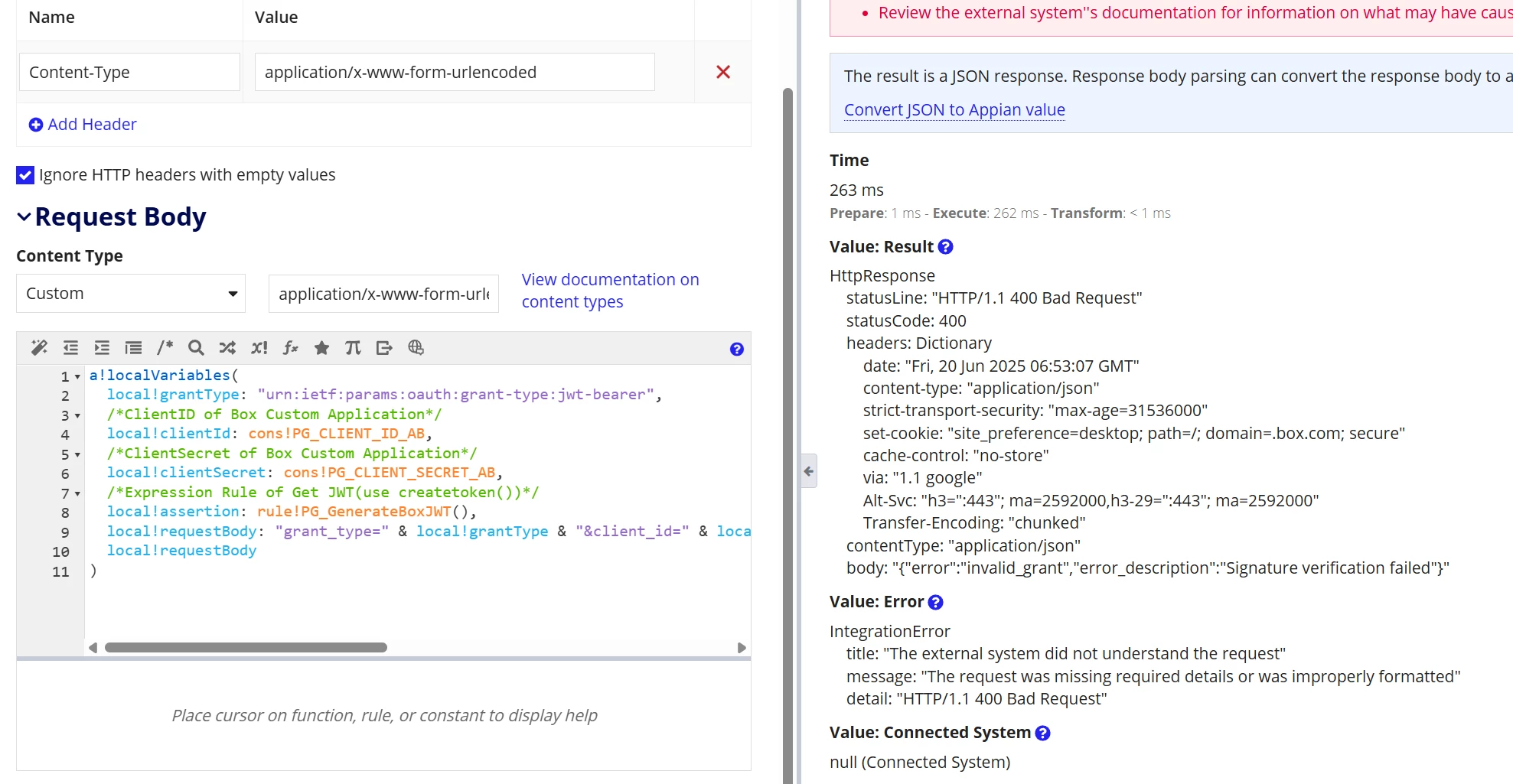Click the statusCode: 400 text
Viewport: 1513px width, 784px height.
(x=906, y=321)
